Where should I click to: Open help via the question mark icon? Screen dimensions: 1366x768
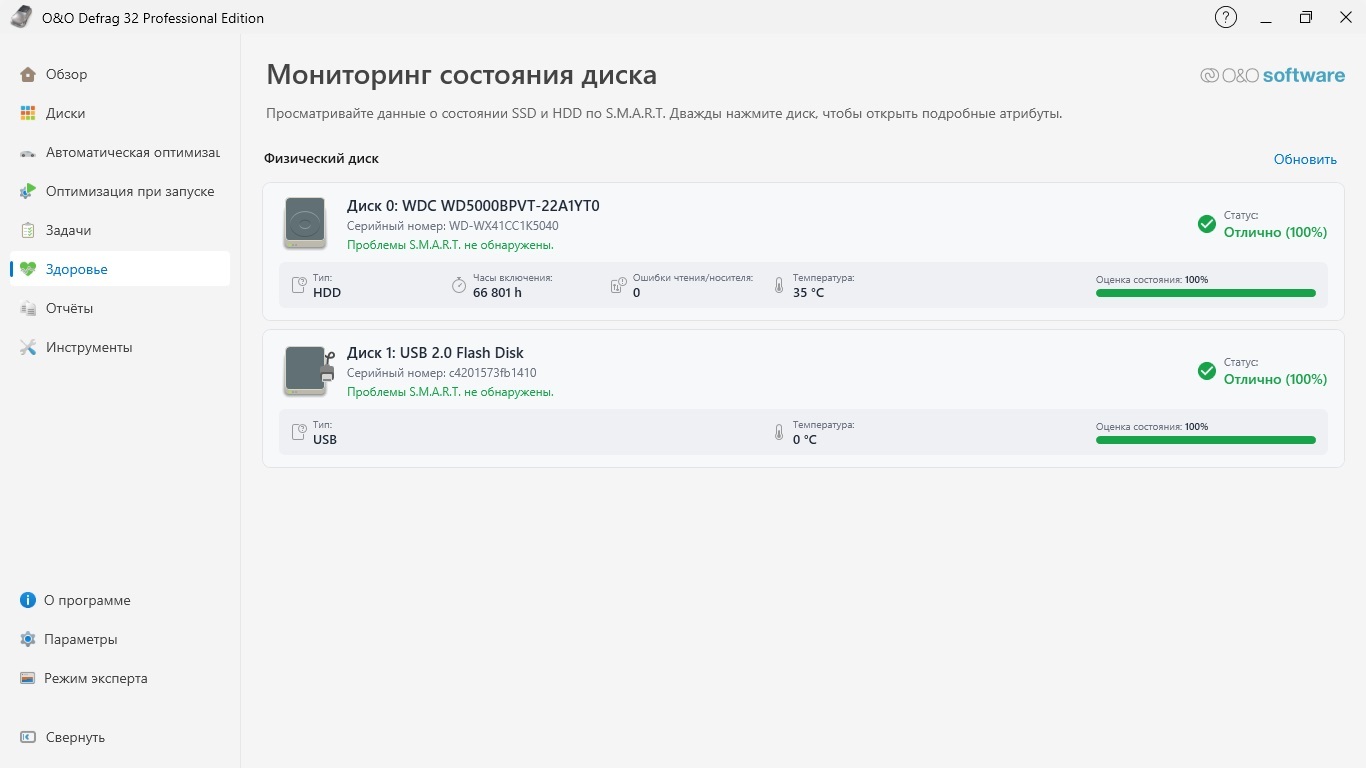tap(1225, 17)
